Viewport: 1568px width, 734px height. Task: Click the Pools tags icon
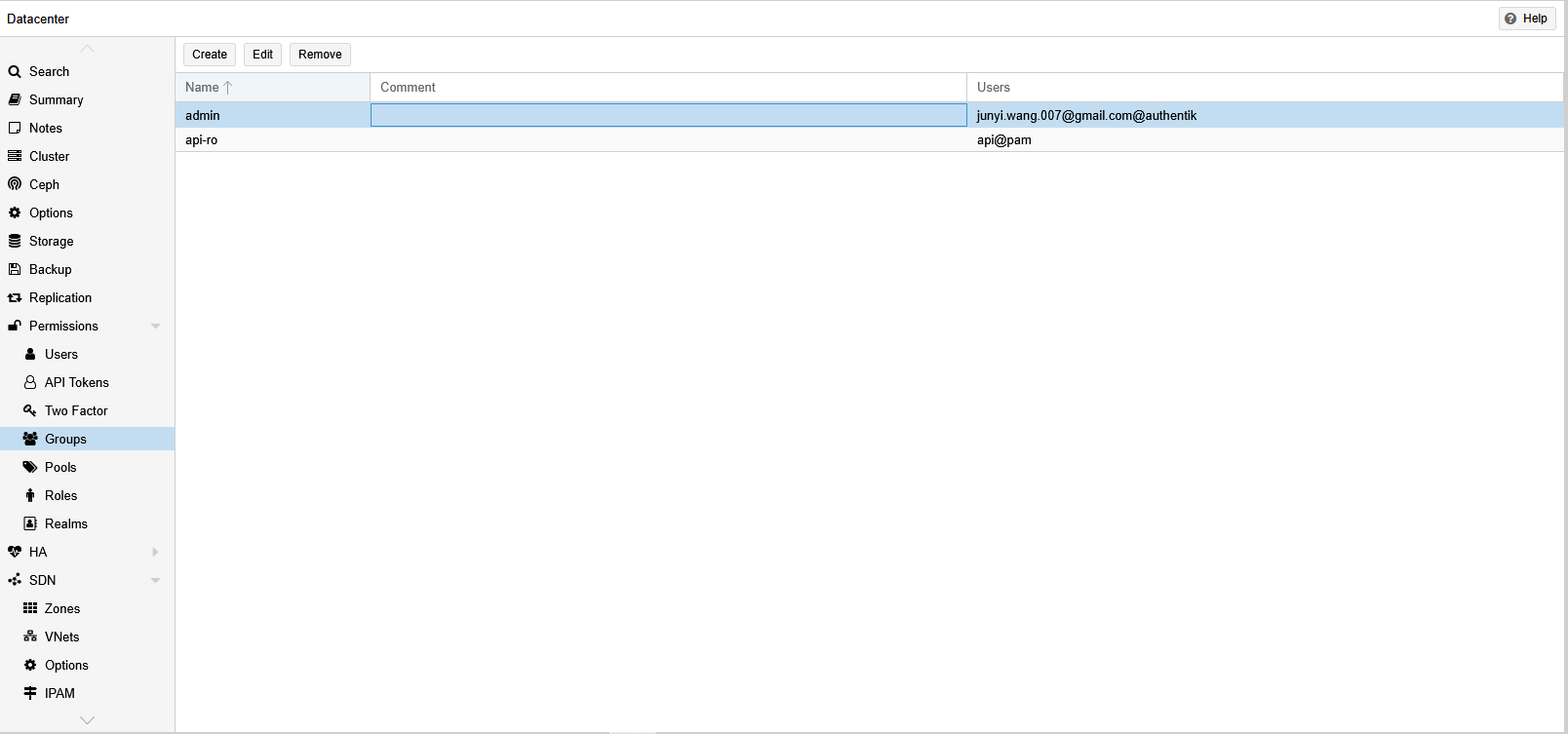coord(30,467)
